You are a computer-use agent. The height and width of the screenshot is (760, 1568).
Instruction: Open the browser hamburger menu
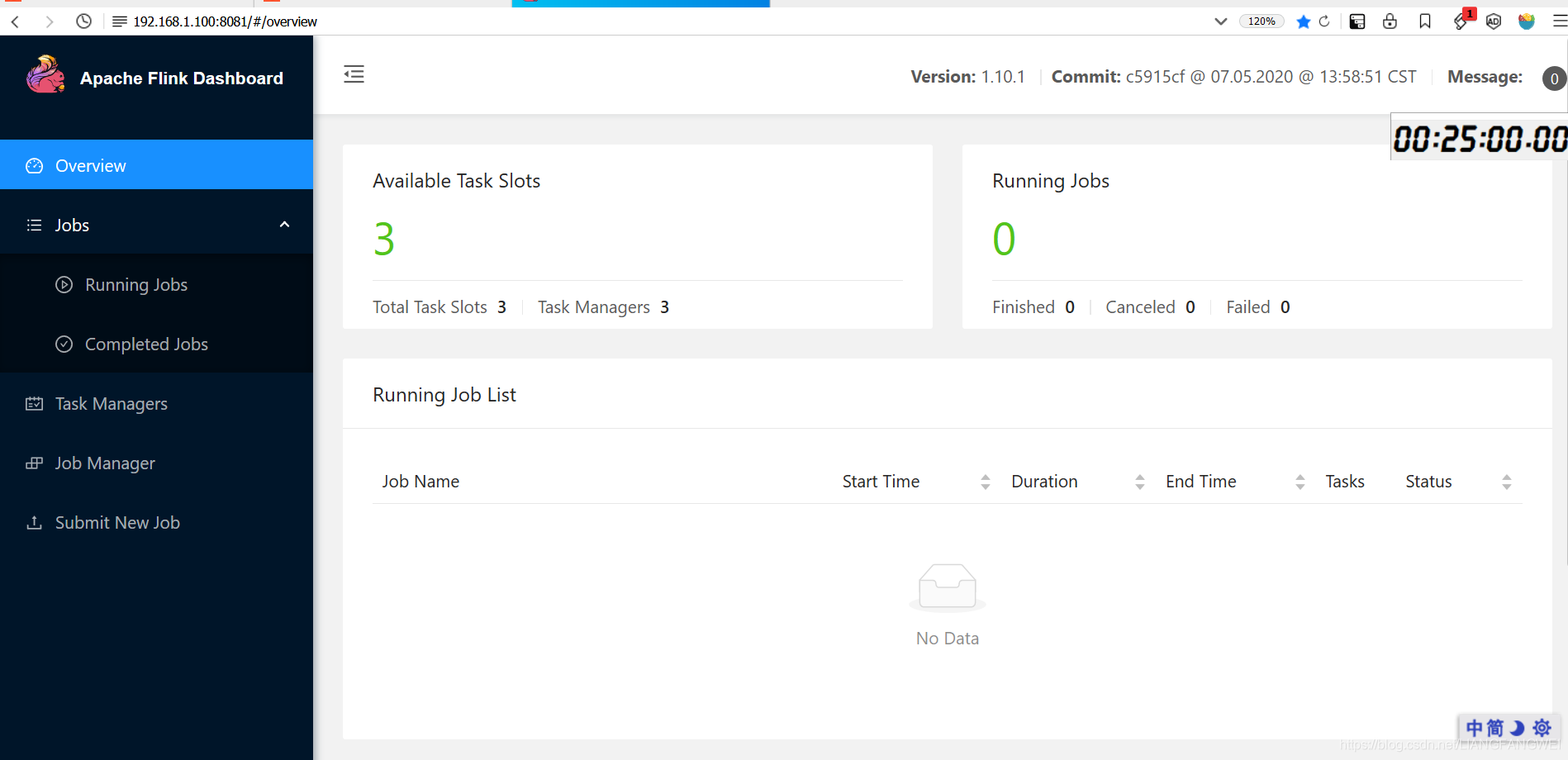click(x=1560, y=21)
